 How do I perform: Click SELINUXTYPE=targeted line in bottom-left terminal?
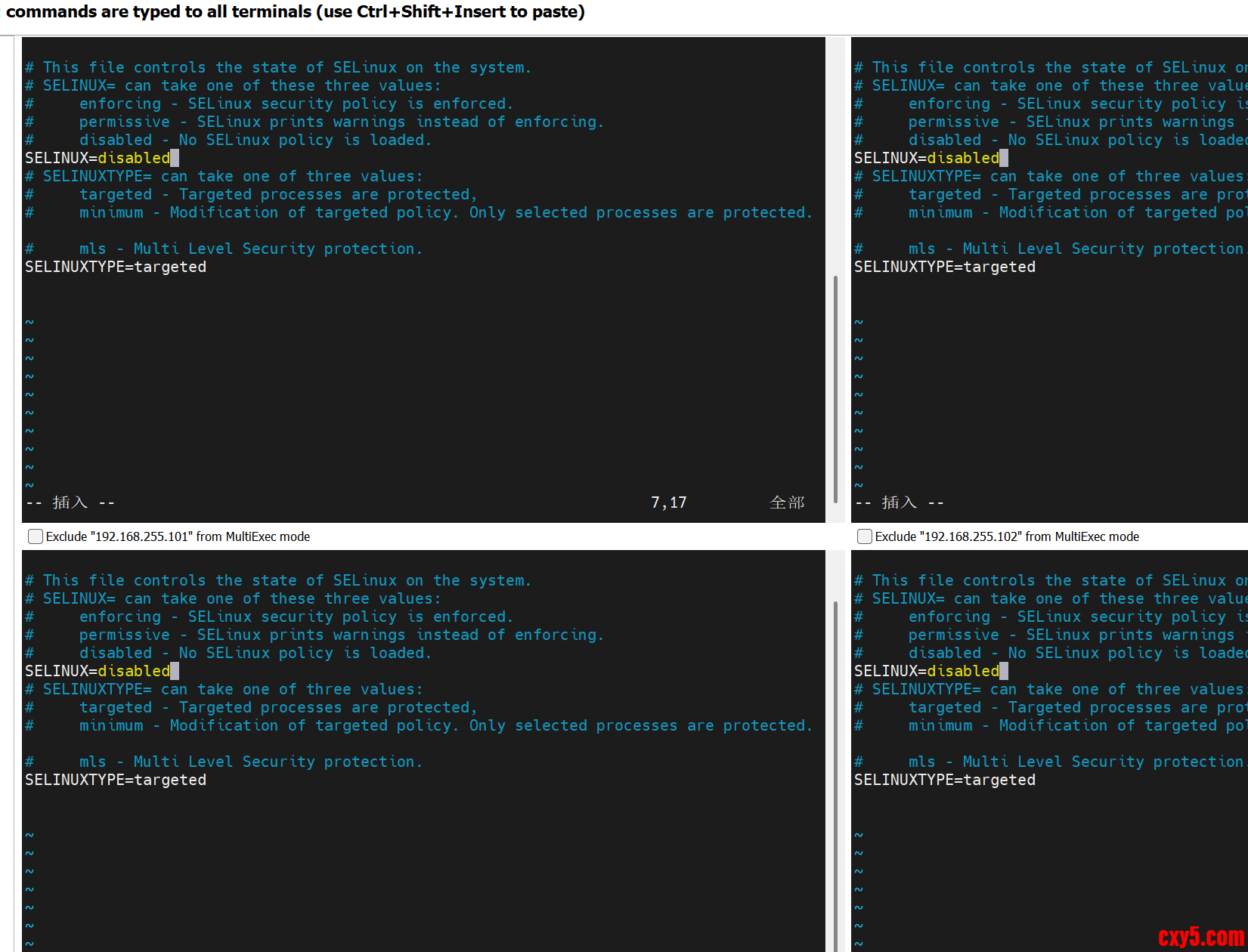(116, 780)
